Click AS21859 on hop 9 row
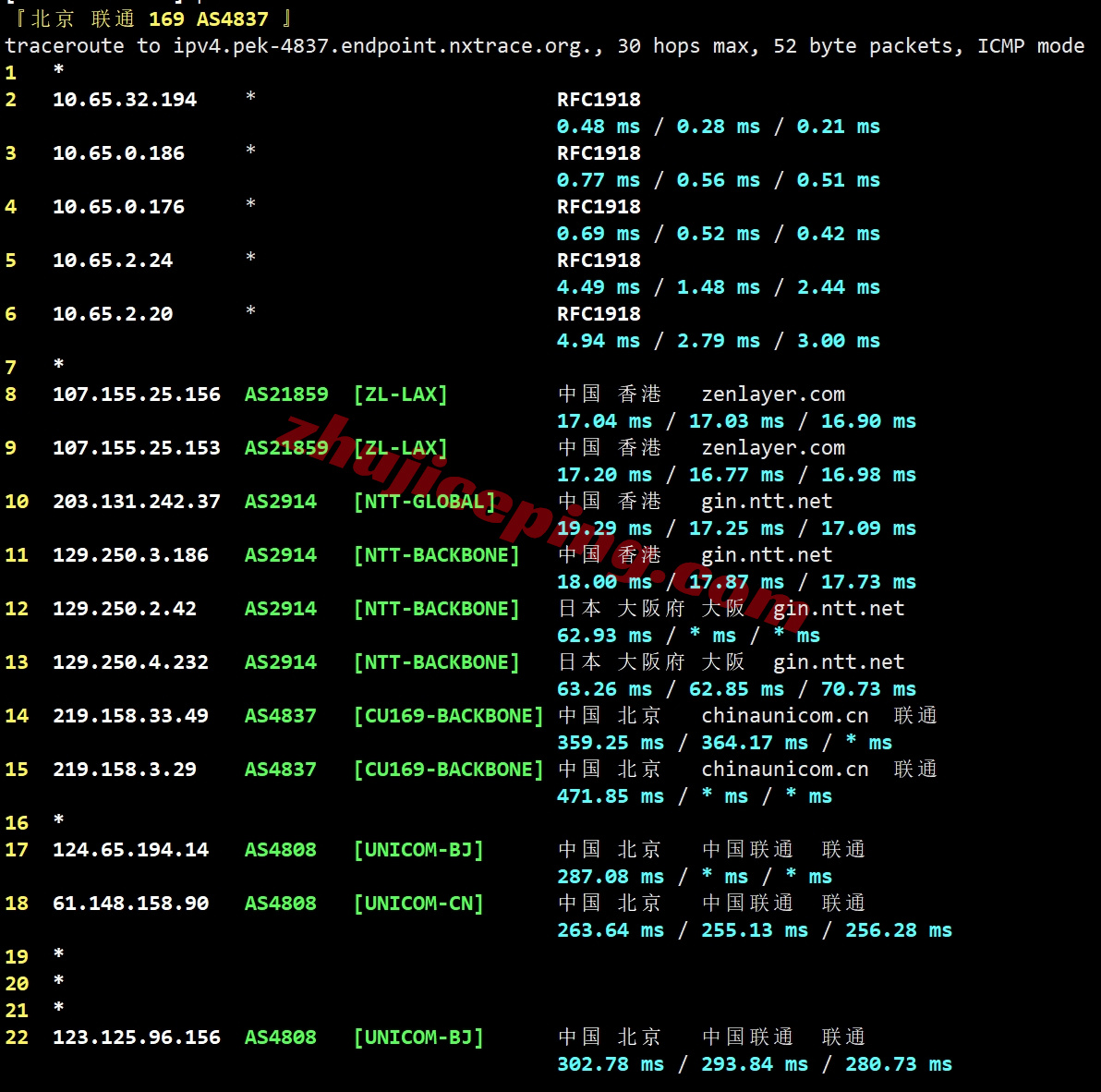 click(286, 448)
